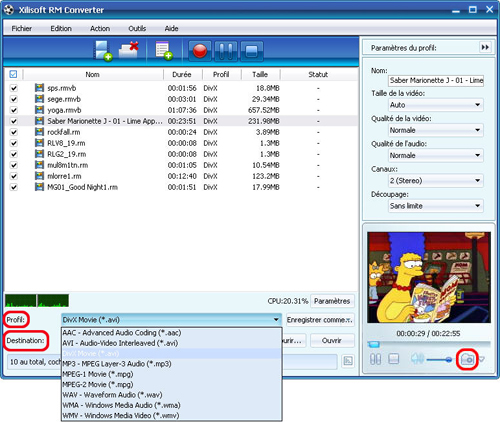Click the CPU usage graph
Viewport: 500px width, 422px height.
[x=37, y=300]
